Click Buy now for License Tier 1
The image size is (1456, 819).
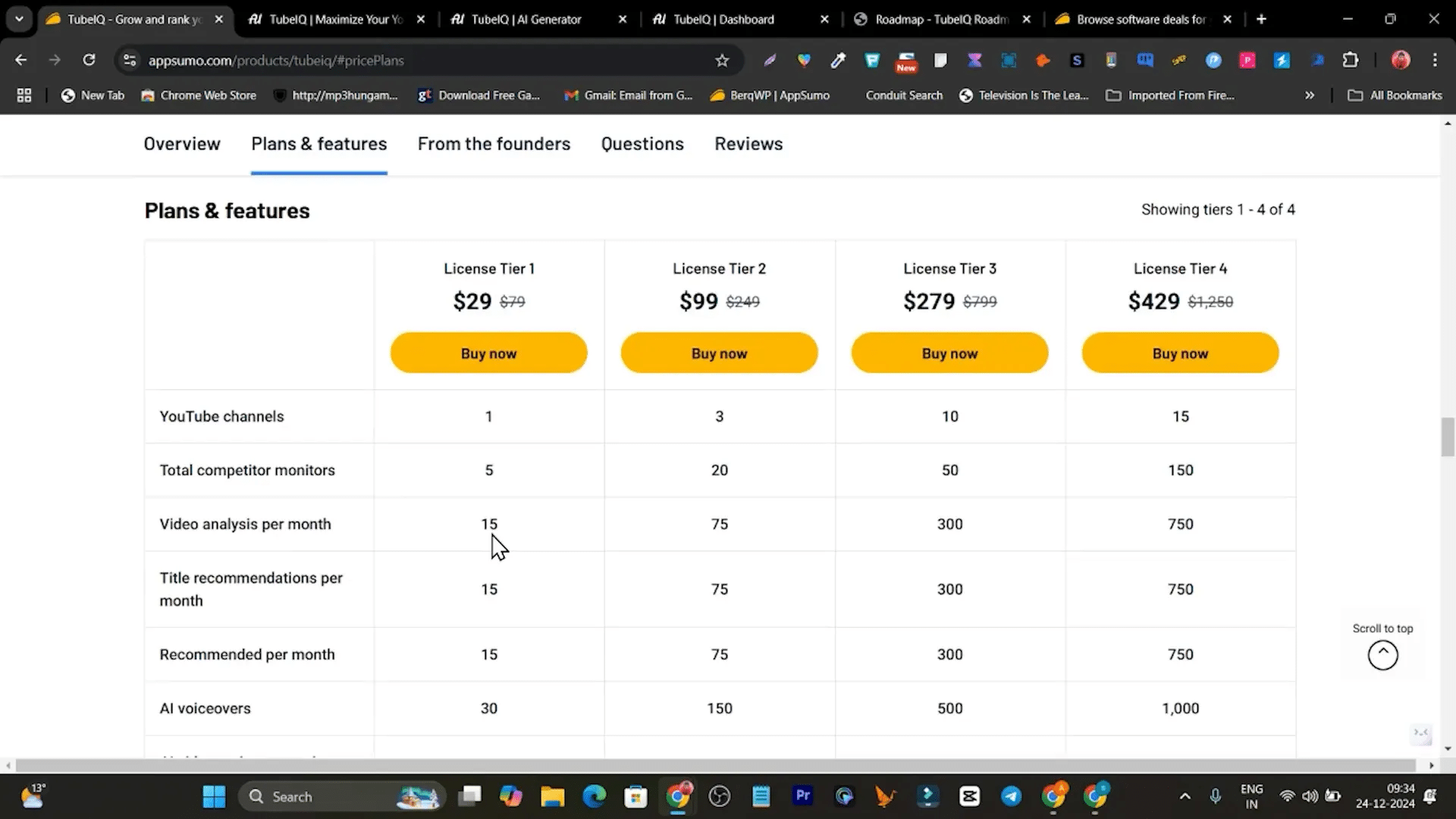(488, 353)
